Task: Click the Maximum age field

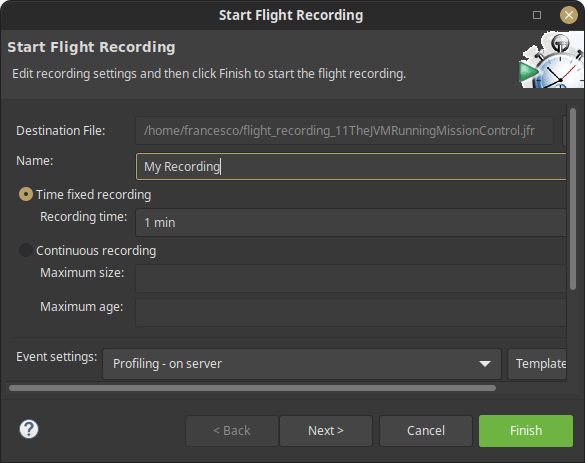Action: [x=351, y=313]
